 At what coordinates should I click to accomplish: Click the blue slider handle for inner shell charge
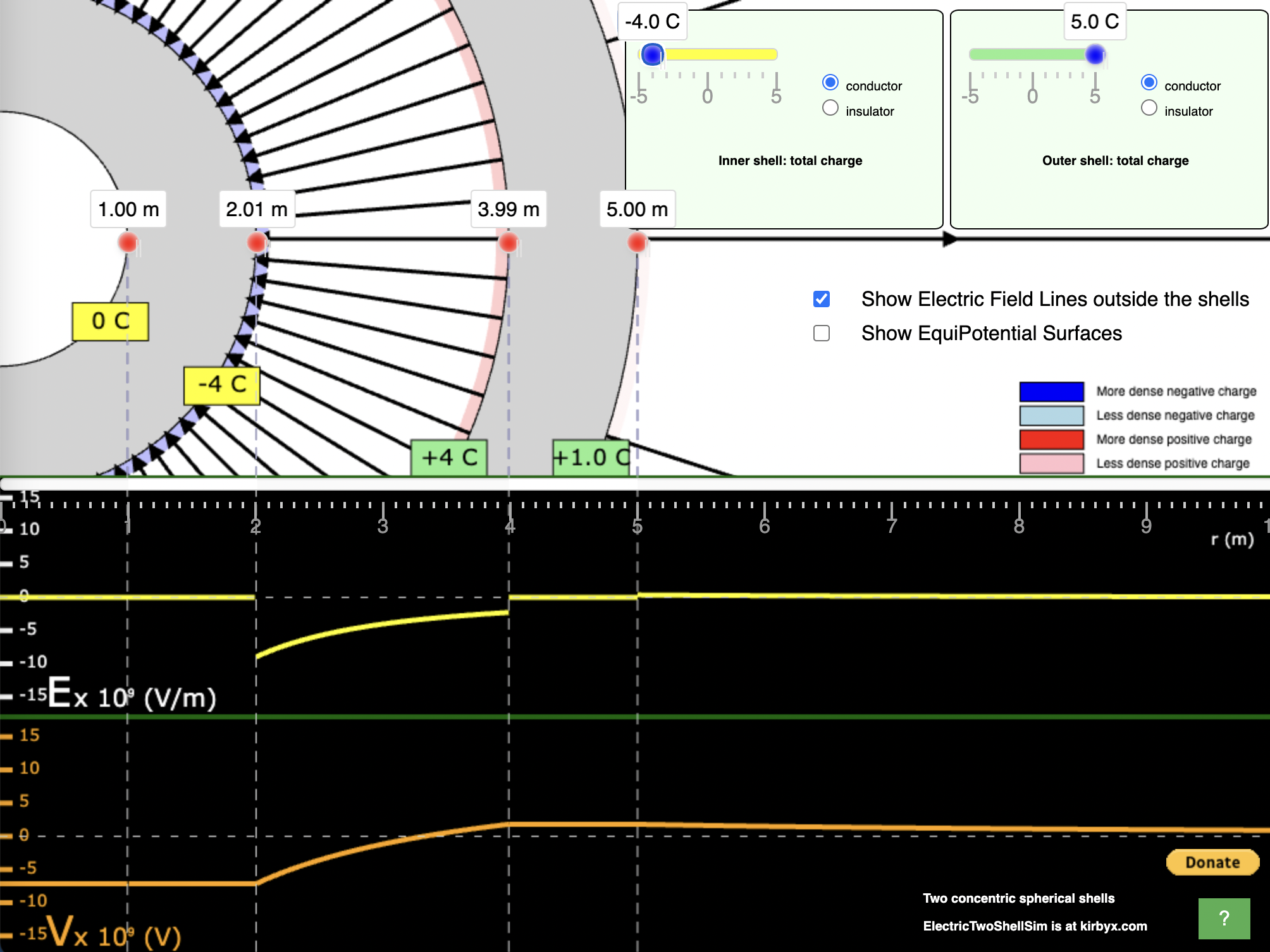coord(652,55)
